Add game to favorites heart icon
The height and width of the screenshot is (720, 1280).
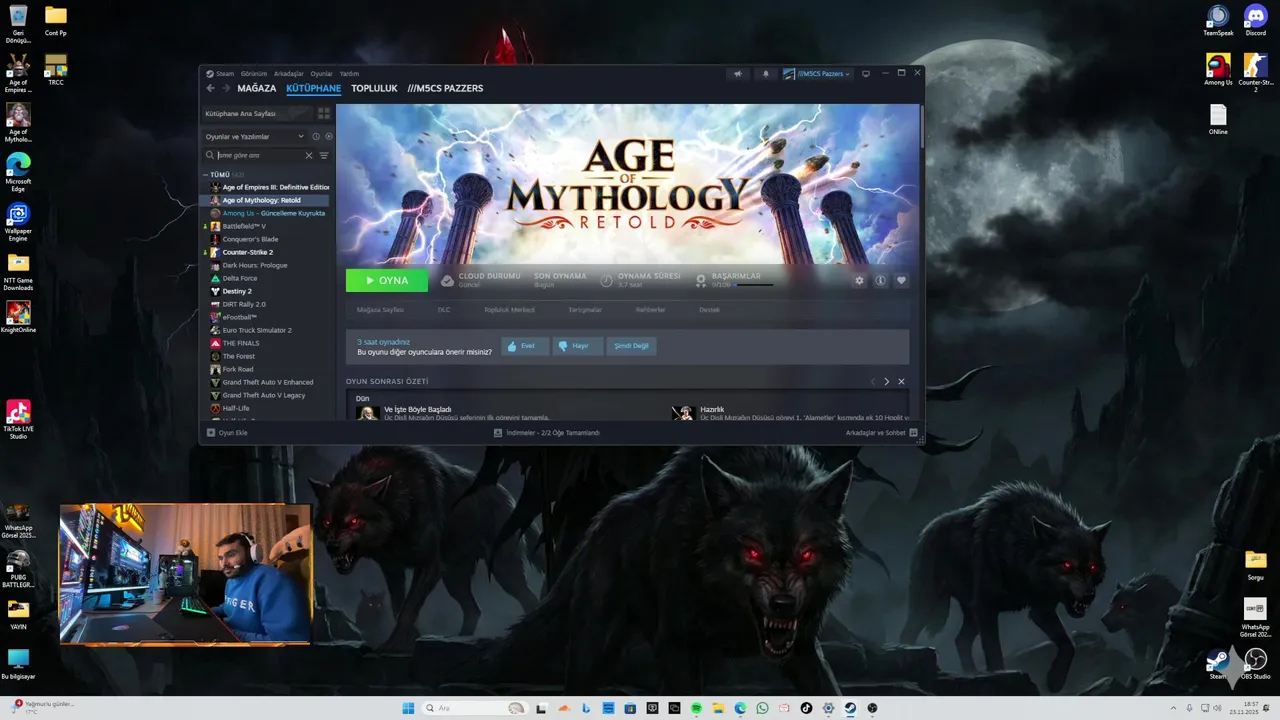[x=901, y=281]
